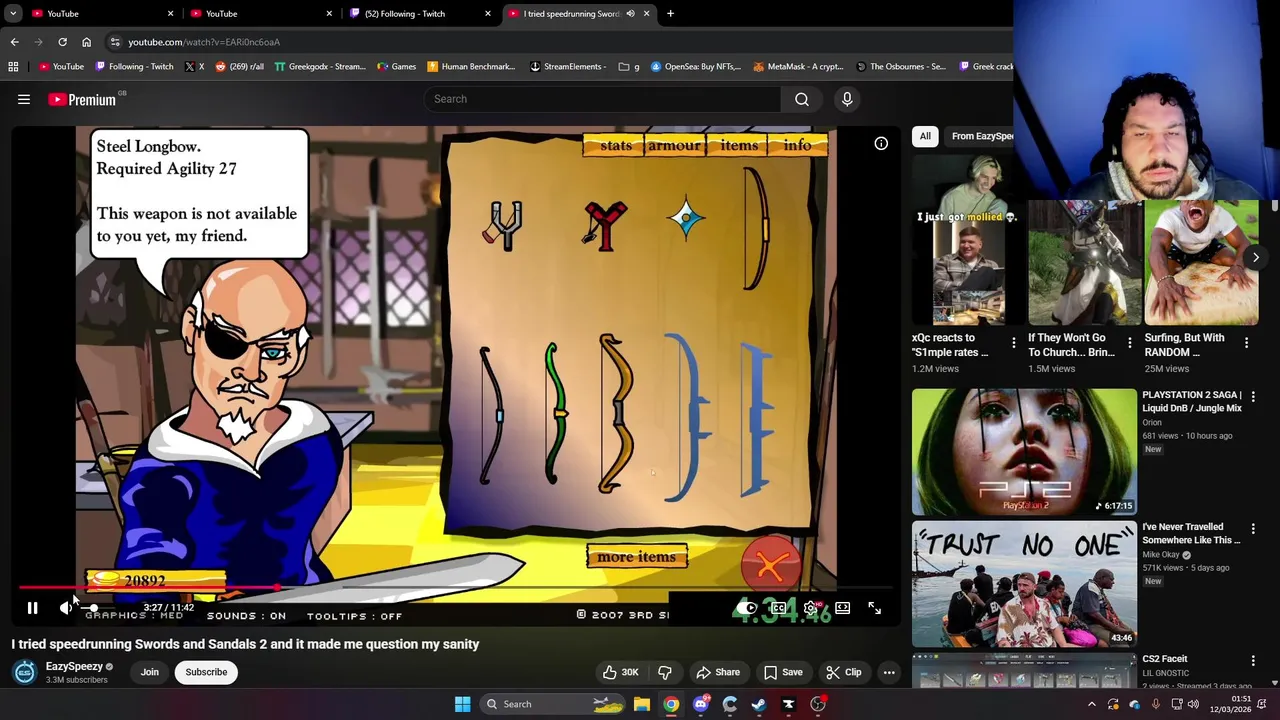Viewport: 1280px width, 720px height.
Task: Switch to theater mode
Action: coord(843,608)
